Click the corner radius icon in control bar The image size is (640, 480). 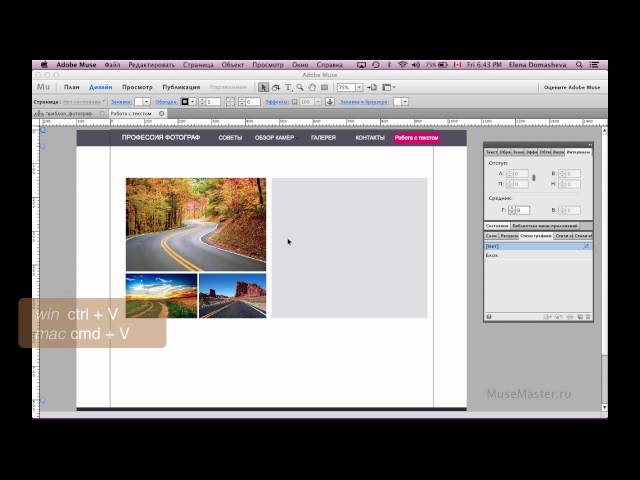[x=230, y=102]
